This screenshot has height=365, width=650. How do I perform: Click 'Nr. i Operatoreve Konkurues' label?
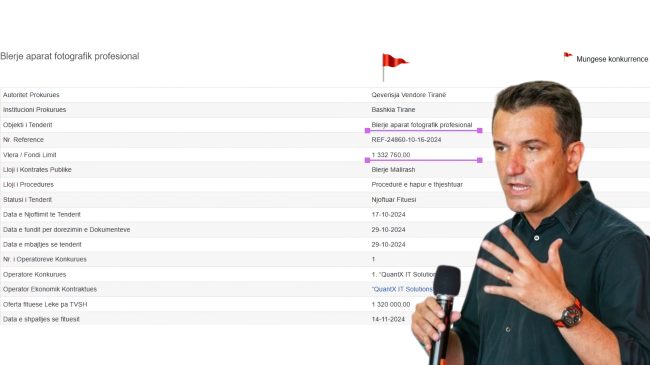click(x=45, y=259)
